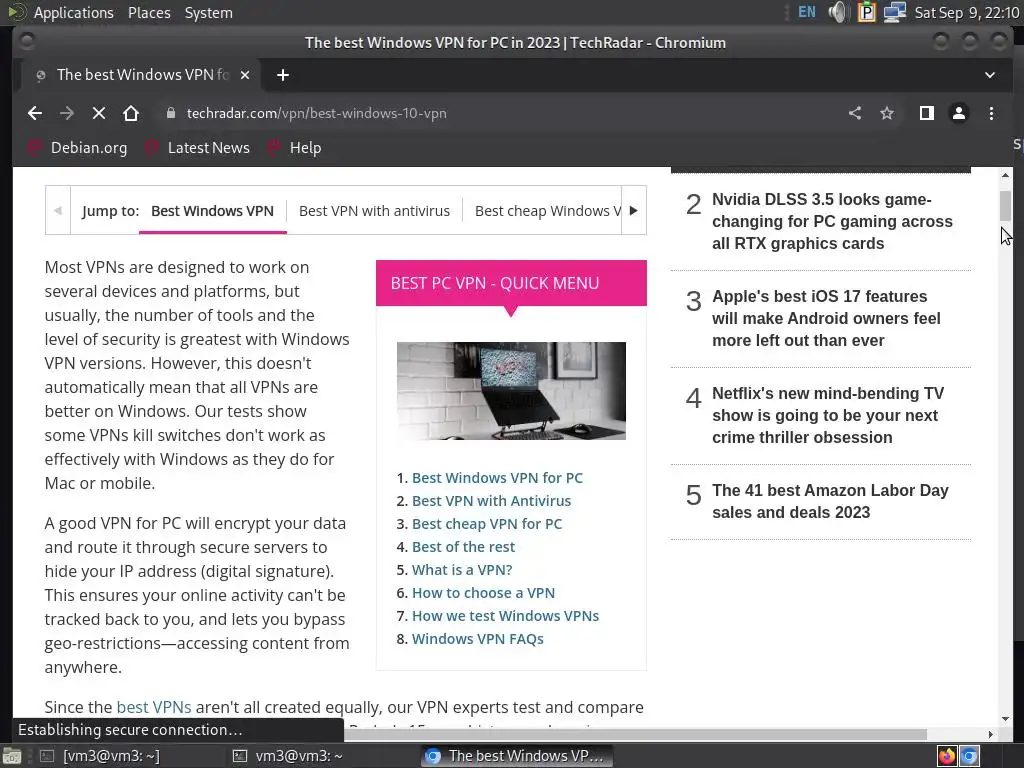Click the page scroll-up arrow
The width and height of the screenshot is (1024, 768).
pyautogui.click(x=1005, y=175)
